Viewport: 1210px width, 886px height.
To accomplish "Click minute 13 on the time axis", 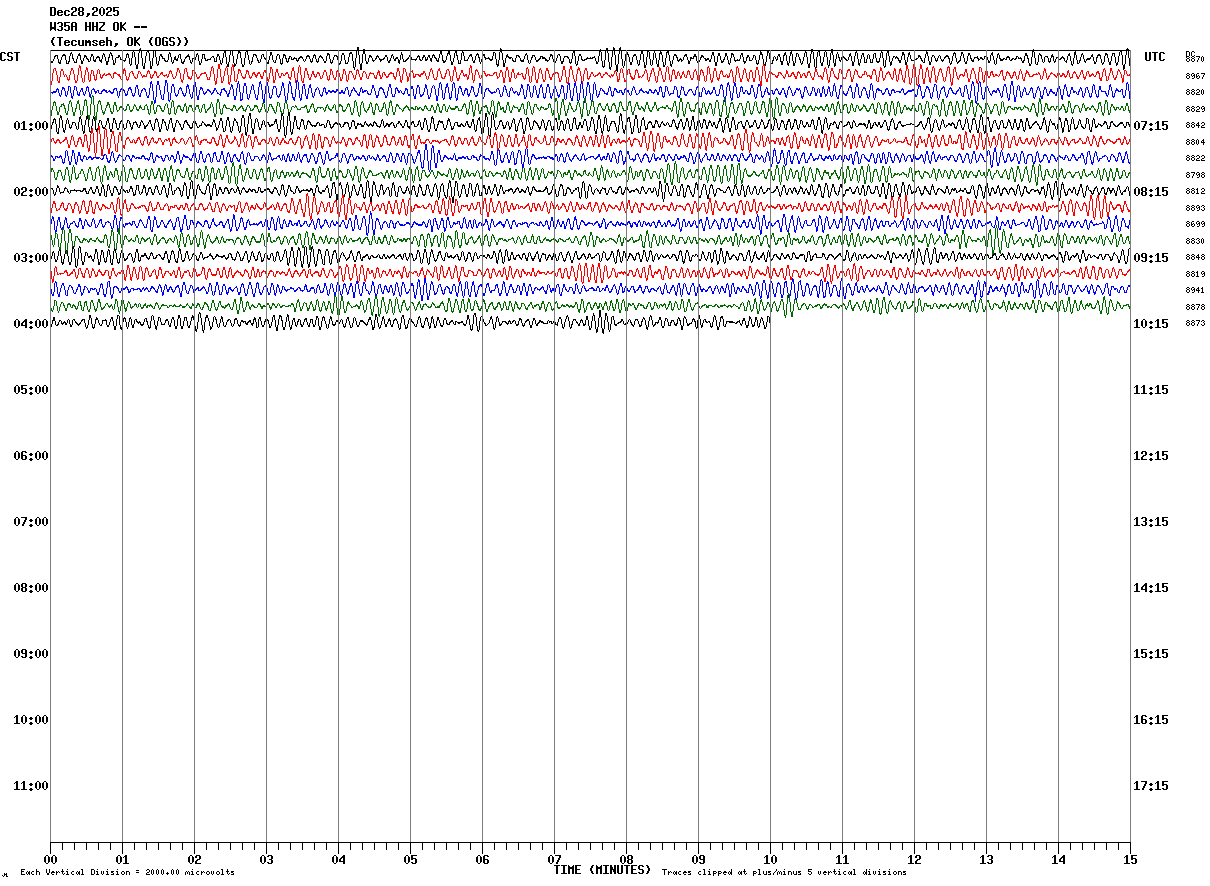I will point(986,859).
